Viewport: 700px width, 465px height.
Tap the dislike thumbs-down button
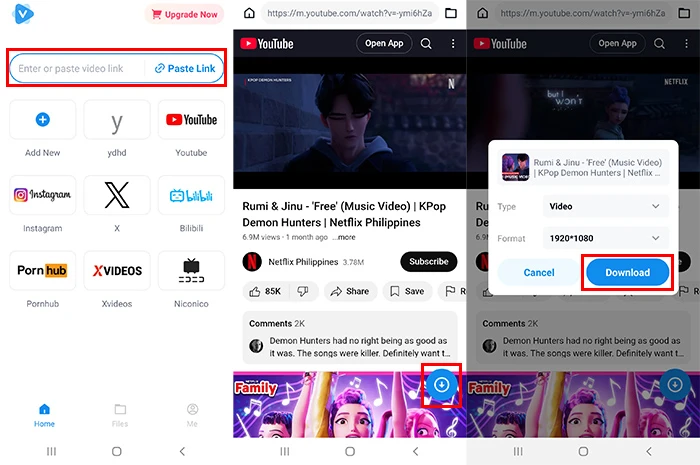click(x=303, y=291)
